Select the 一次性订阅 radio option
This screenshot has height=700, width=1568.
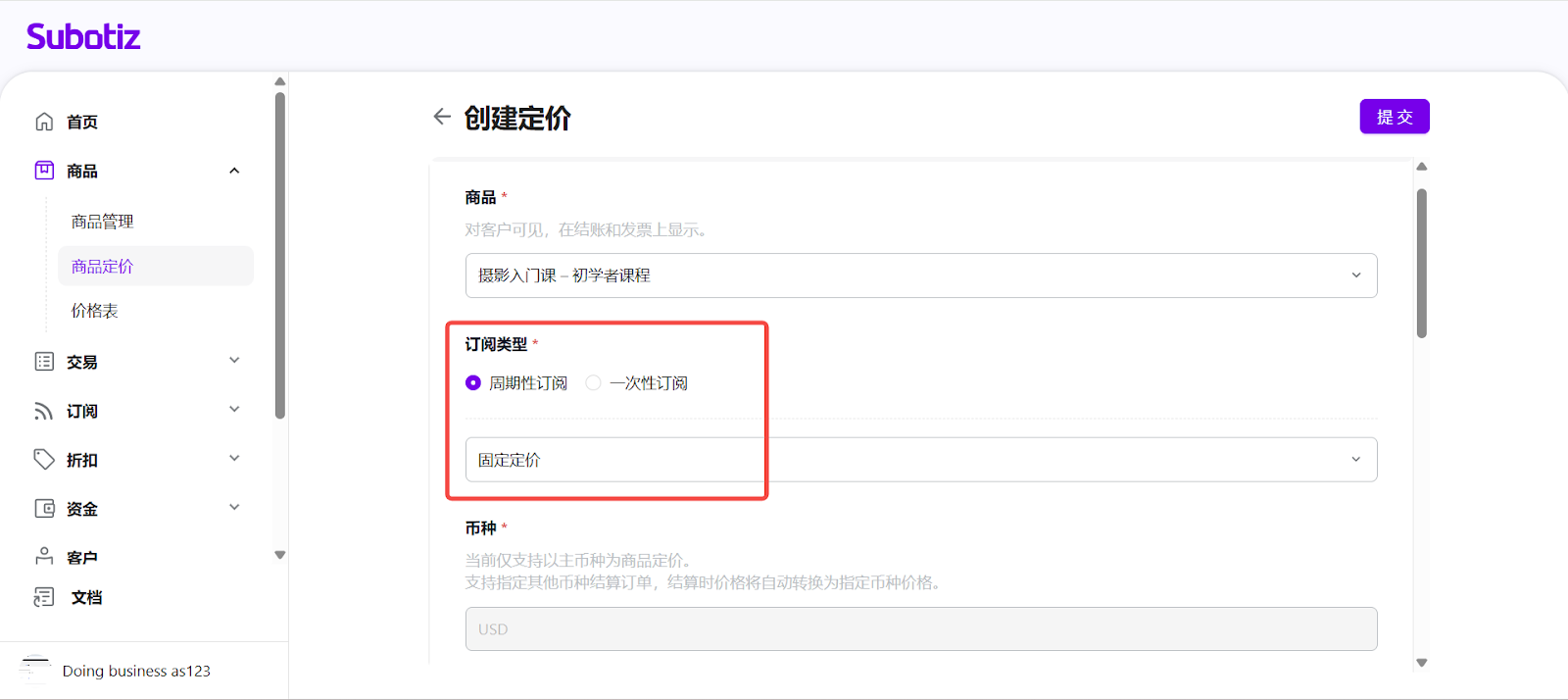click(x=593, y=383)
